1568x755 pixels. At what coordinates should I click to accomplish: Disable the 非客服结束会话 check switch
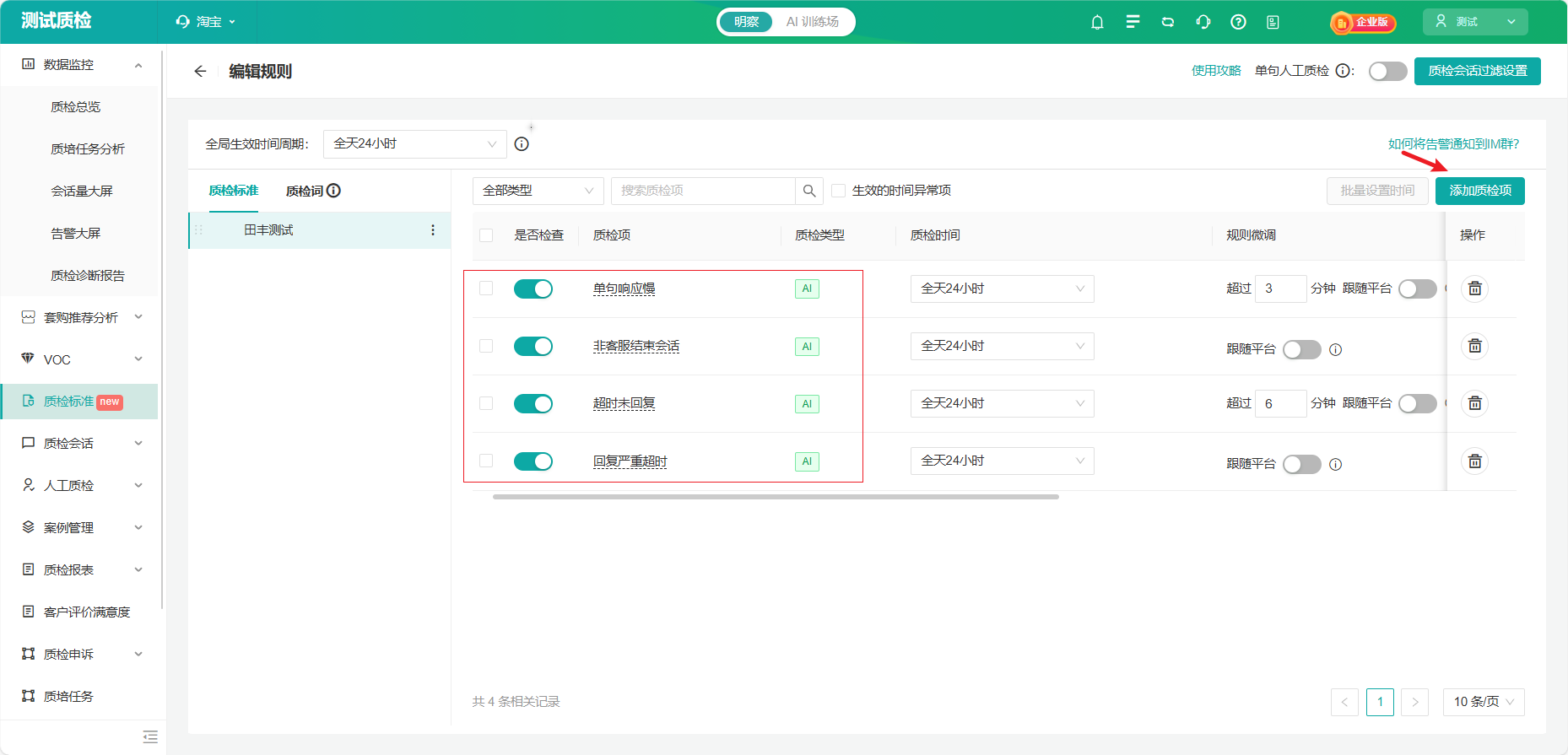(x=533, y=346)
